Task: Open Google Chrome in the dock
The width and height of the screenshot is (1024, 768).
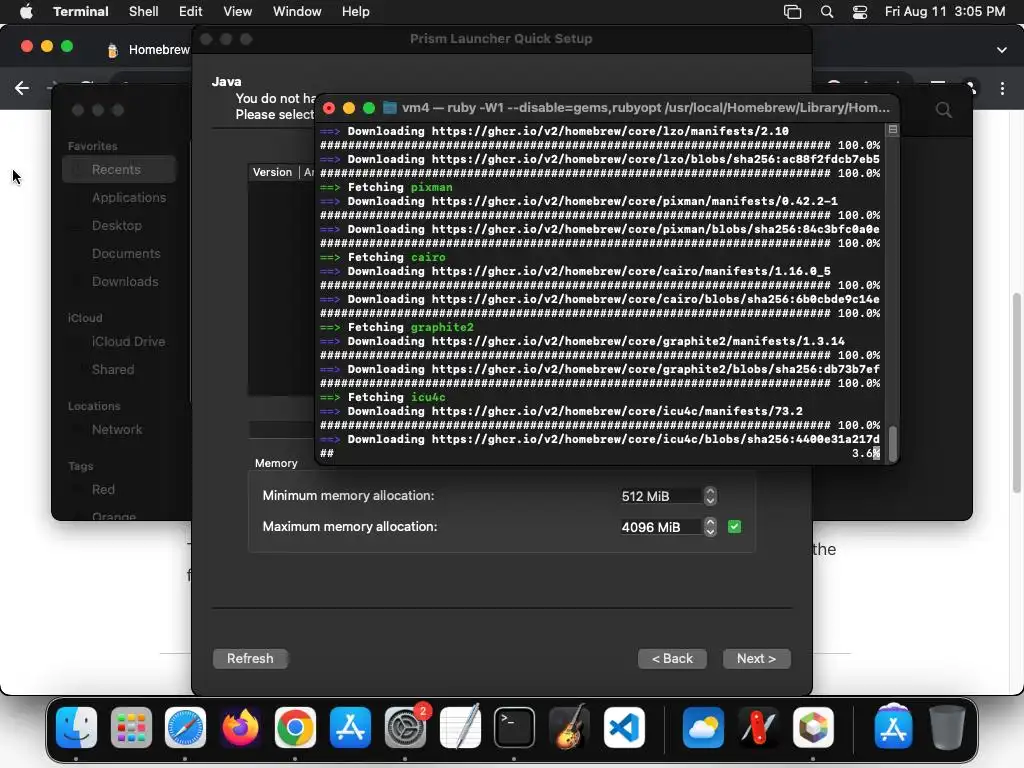Action: click(295, 727)
